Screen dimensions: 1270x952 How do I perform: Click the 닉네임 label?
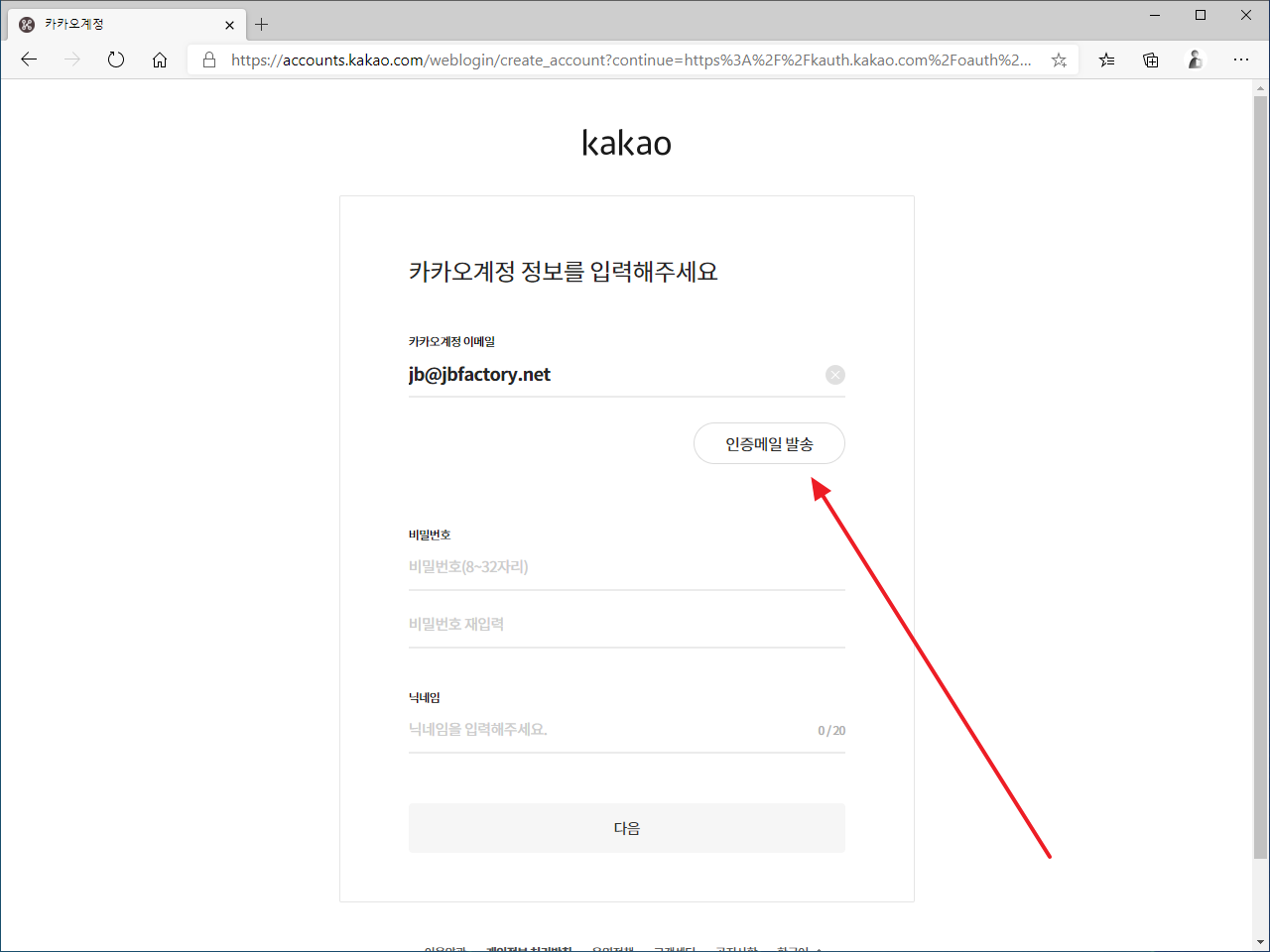[425, 697]
